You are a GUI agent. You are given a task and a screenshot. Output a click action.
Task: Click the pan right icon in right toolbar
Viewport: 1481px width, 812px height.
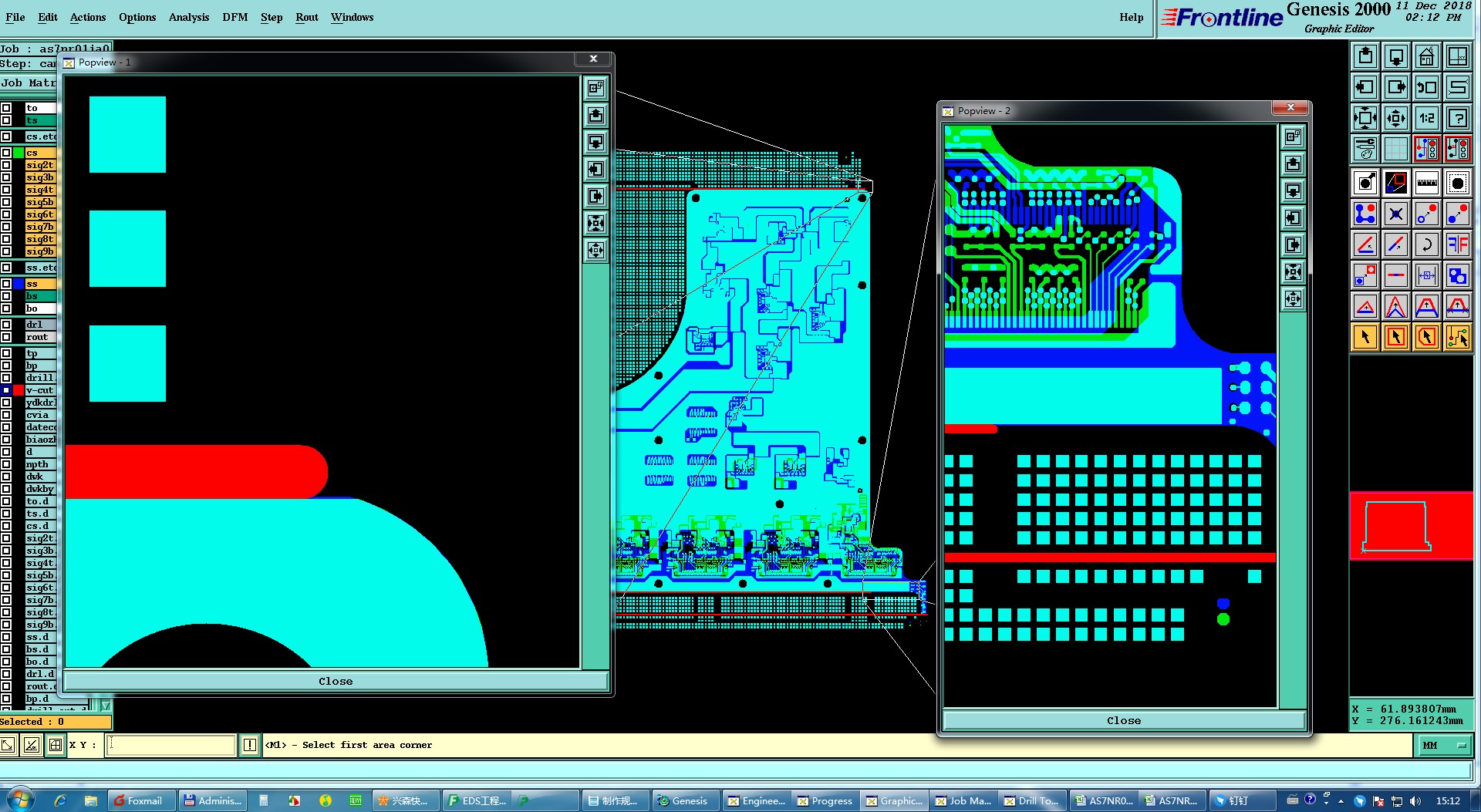(1396, 87)
